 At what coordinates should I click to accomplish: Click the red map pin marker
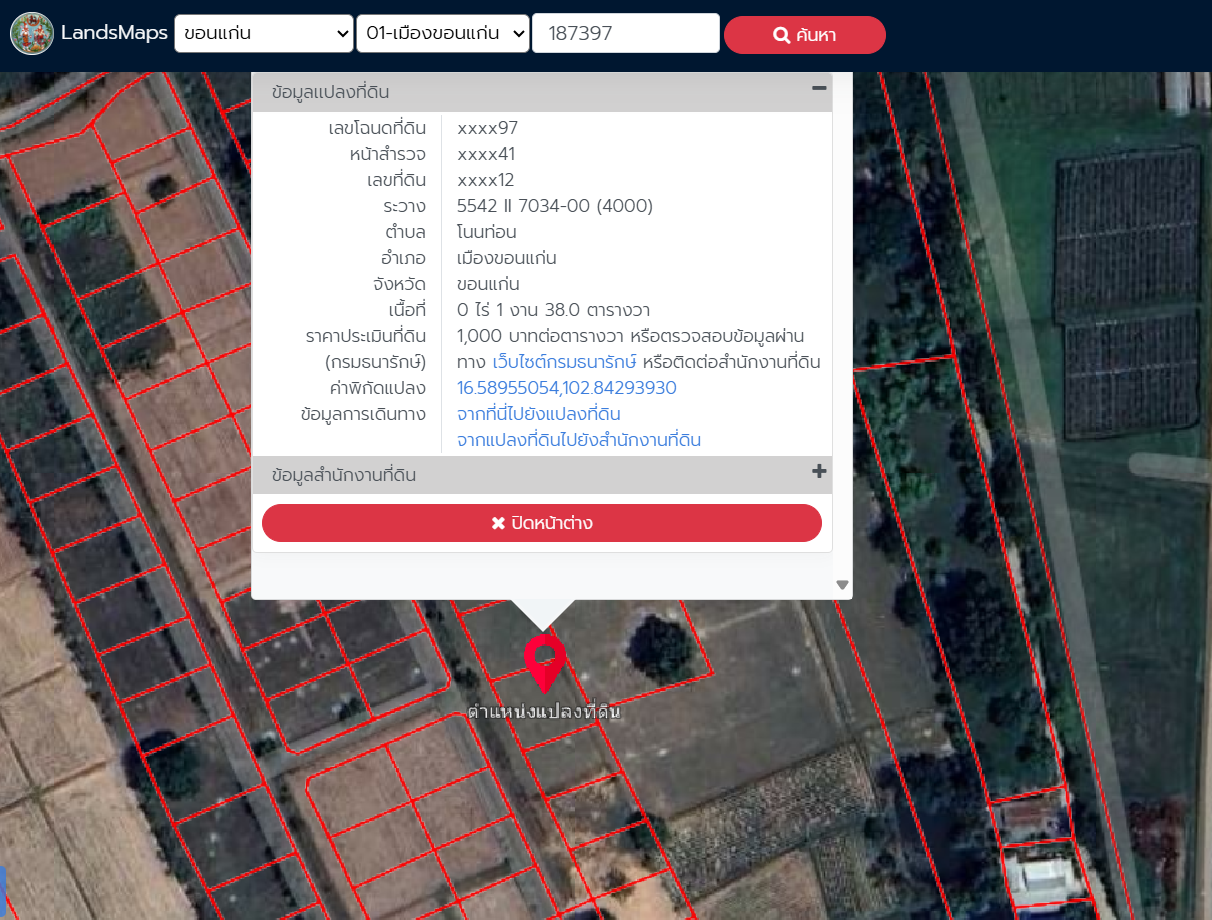coord(545,660)
